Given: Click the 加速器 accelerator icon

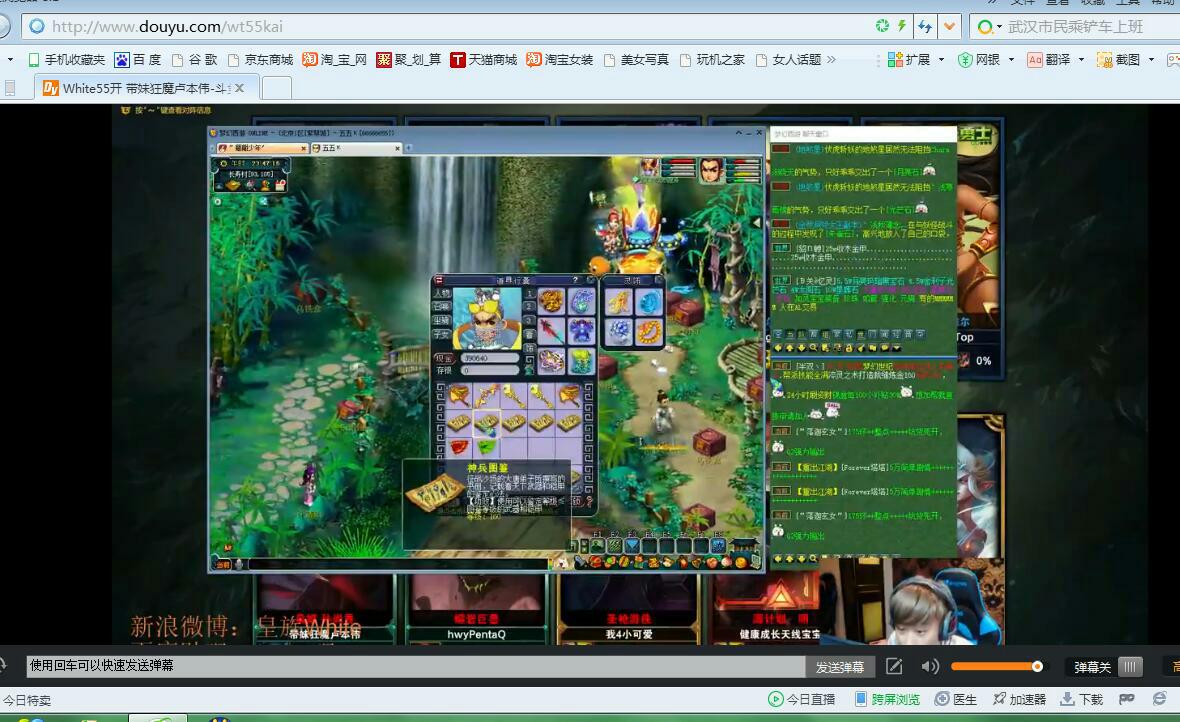Looking at the screenshot, I should click(1018, 699).
